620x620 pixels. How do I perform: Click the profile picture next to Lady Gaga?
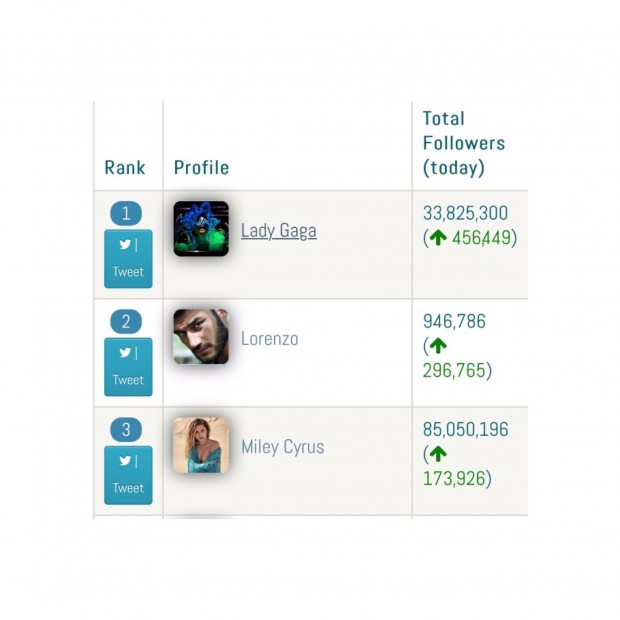[x=201, y=229]
